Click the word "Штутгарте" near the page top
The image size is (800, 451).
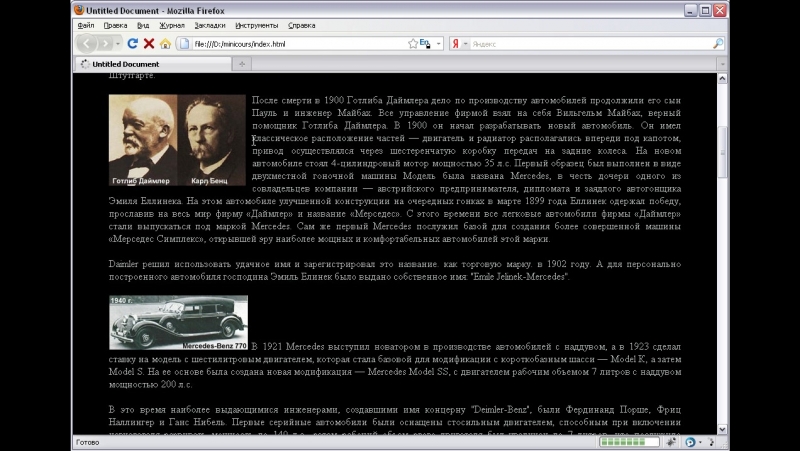coord(132,76)
